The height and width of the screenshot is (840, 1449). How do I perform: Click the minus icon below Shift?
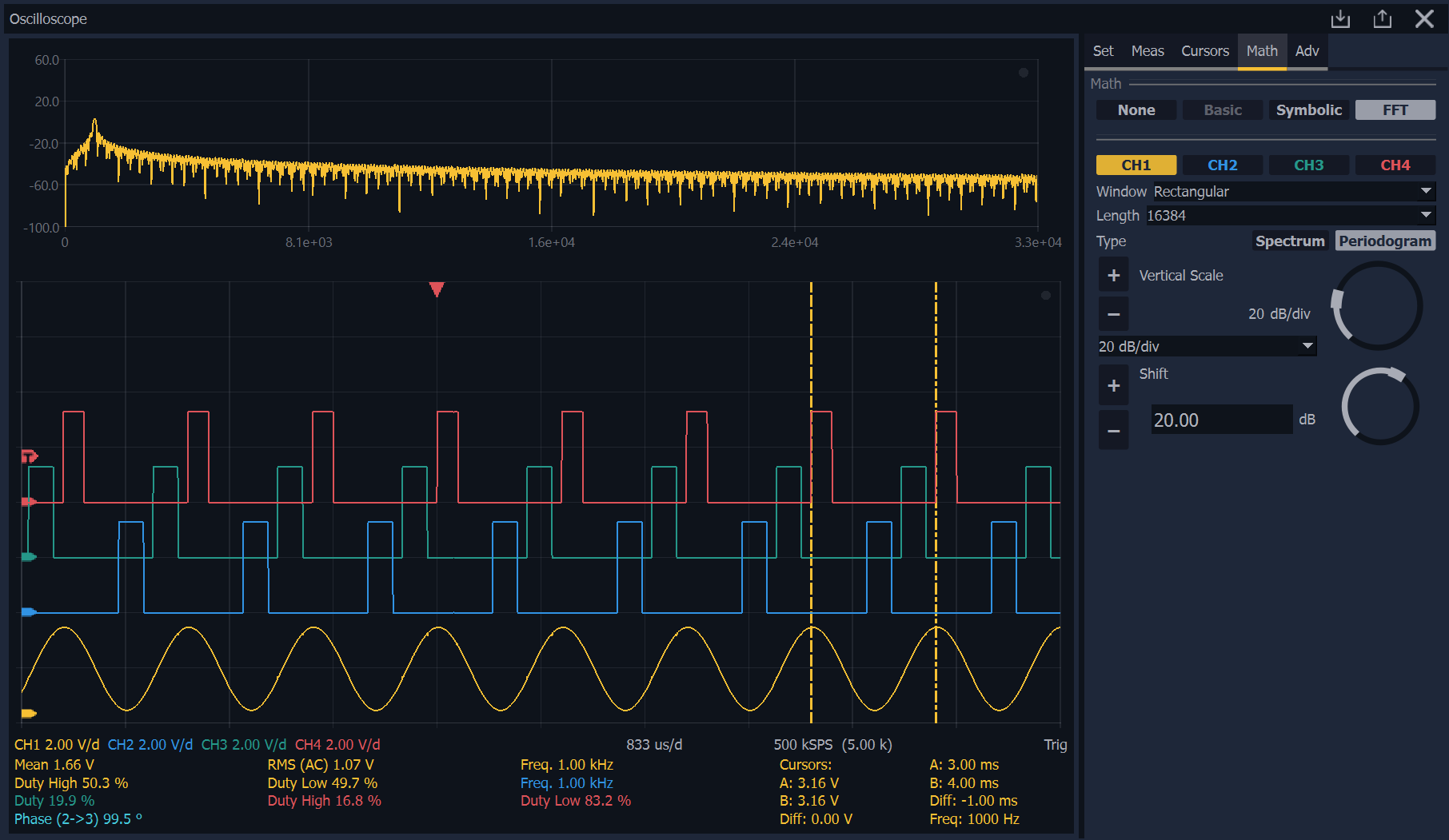click(1113, 431)
